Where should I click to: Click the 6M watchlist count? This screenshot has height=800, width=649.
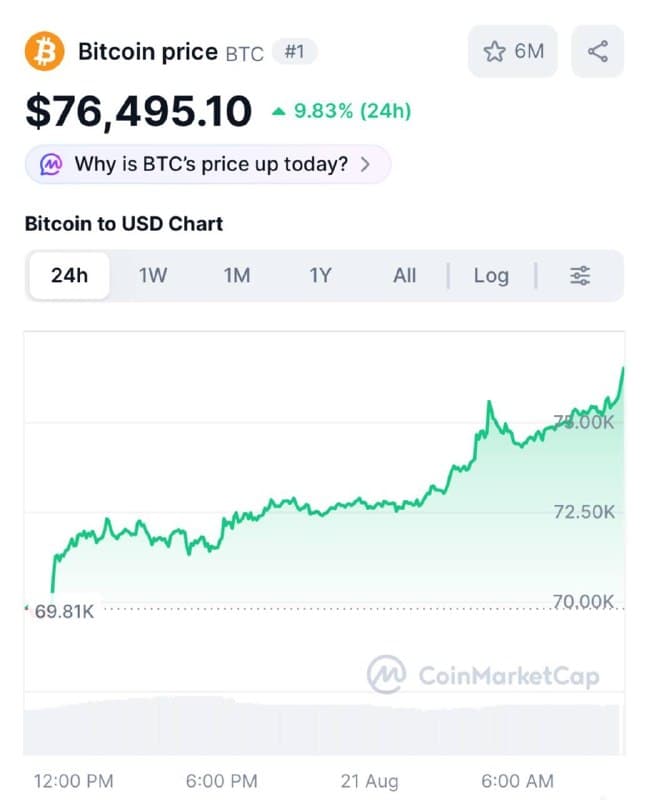[529, 51]
